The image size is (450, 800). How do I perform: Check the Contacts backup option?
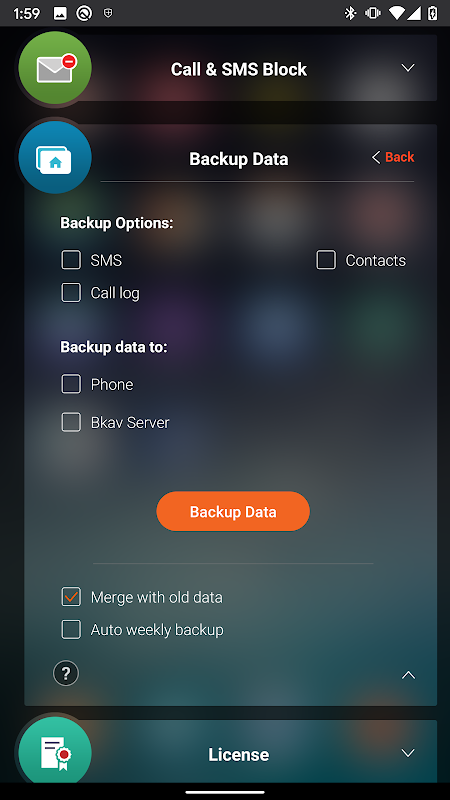pyautogui.click(x=326, y=260)
